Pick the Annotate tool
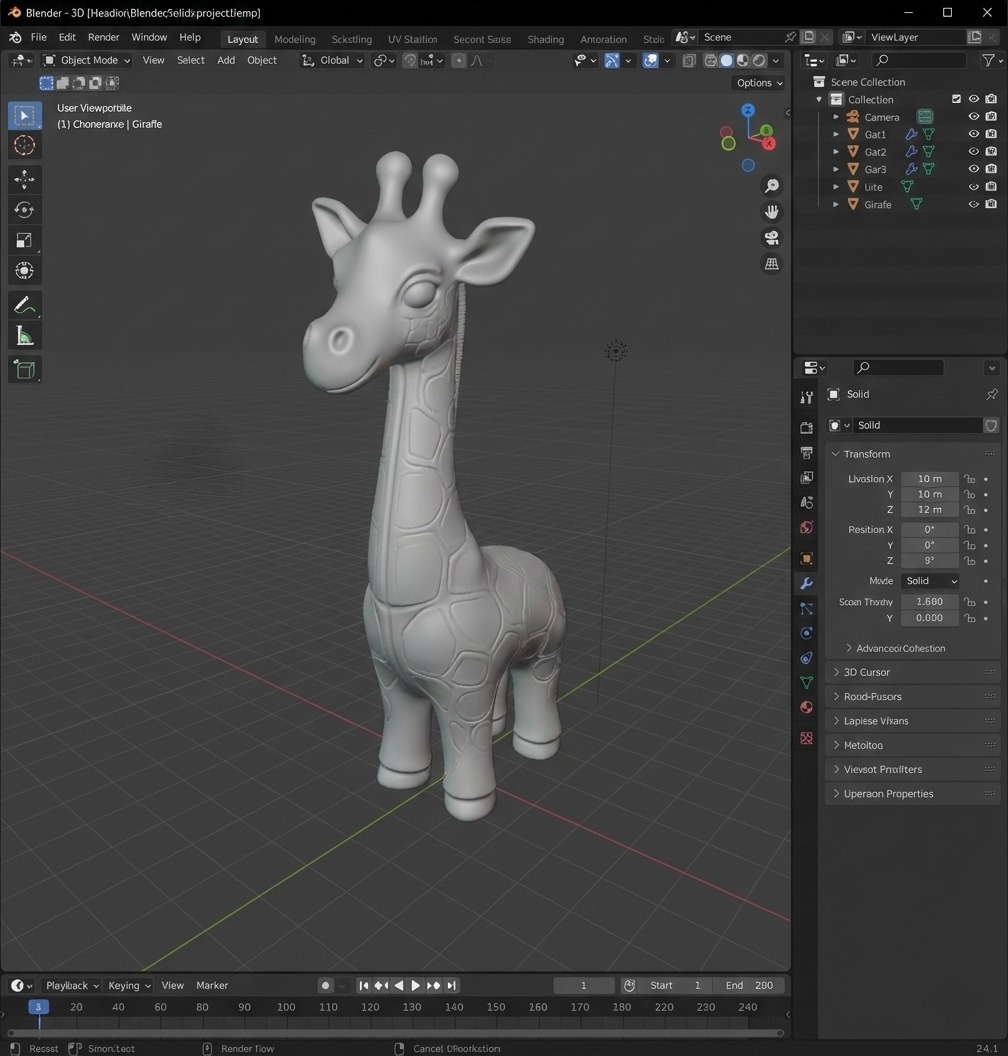 (24, 305)
